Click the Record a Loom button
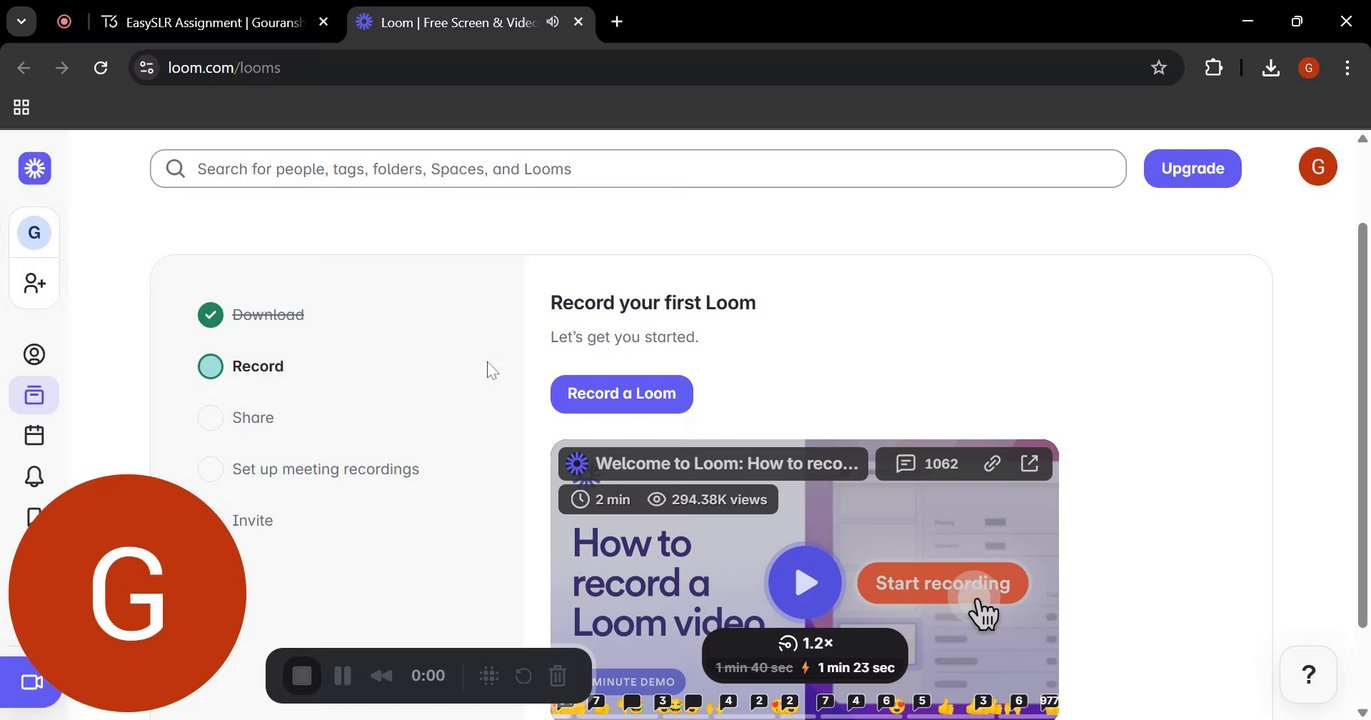 tap(621, 394)
